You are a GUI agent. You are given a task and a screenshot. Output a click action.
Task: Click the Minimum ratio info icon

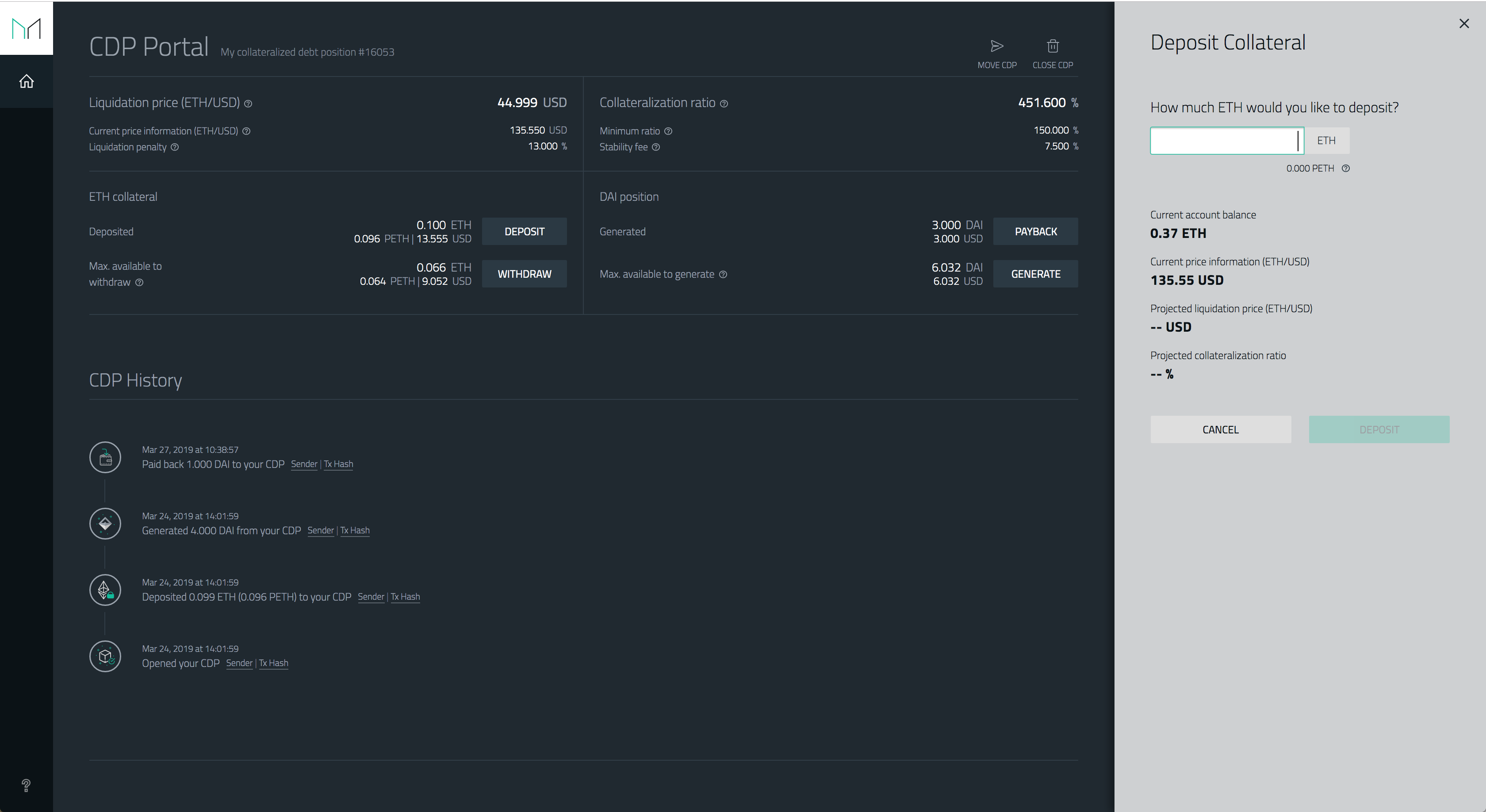pos(668,131)
